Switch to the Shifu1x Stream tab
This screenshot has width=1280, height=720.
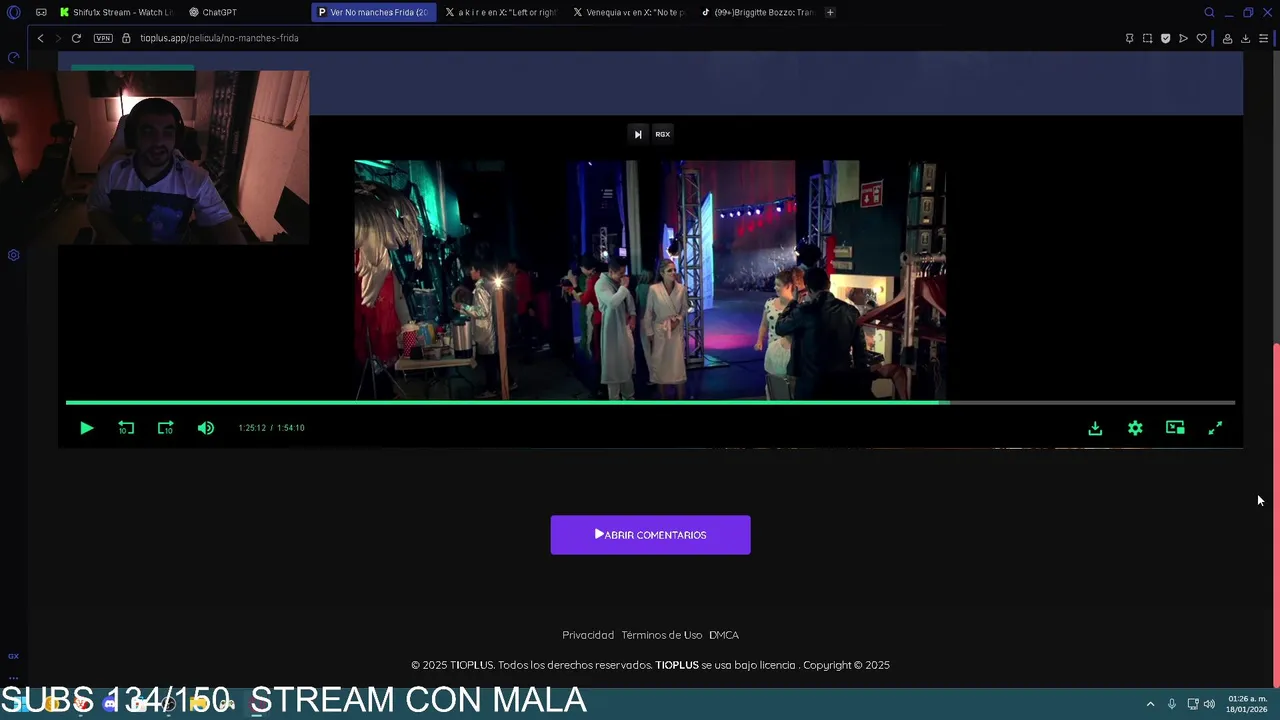tap(116, 12)
